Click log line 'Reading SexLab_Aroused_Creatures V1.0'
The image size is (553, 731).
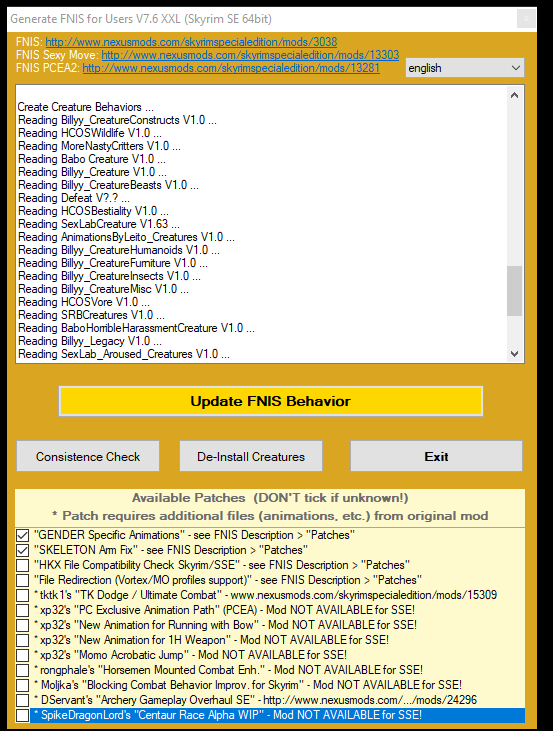[124, 354]
